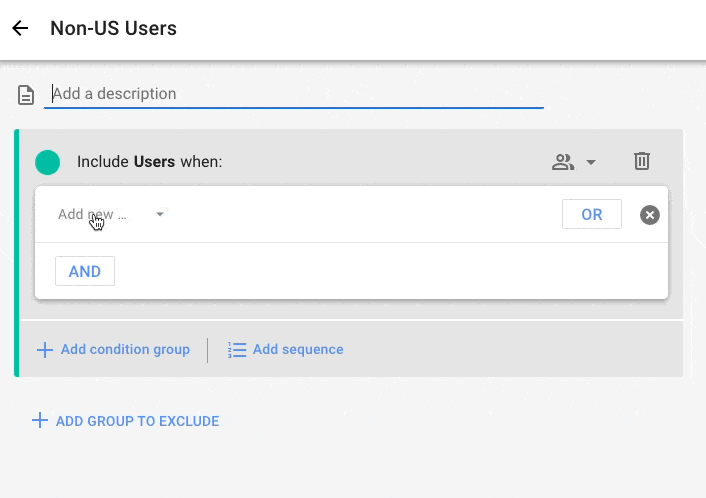Click the Include Users when label
Screen dimensions: 706x498
pos(150,162)
